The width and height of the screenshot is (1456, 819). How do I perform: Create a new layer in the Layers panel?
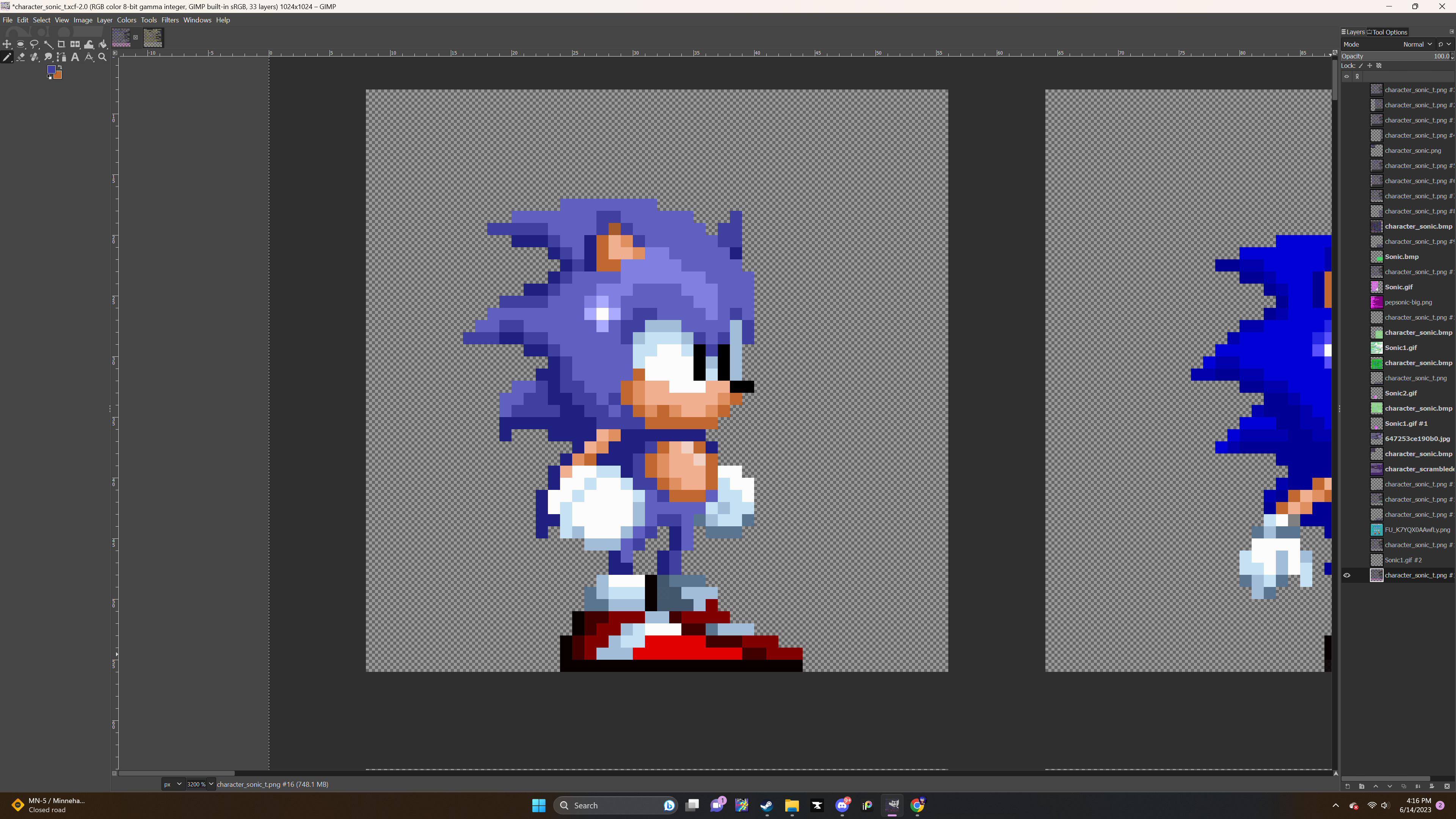[1348, 786]
